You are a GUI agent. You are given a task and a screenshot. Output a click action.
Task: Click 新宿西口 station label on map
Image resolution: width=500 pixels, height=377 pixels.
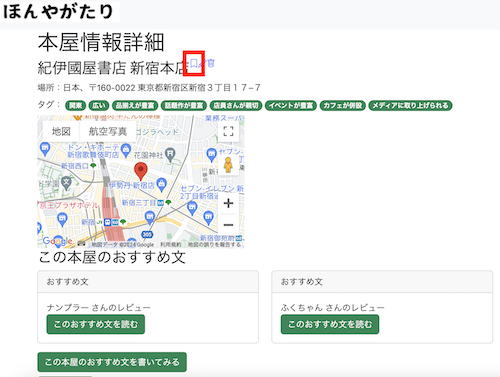(x=75, y=166)
